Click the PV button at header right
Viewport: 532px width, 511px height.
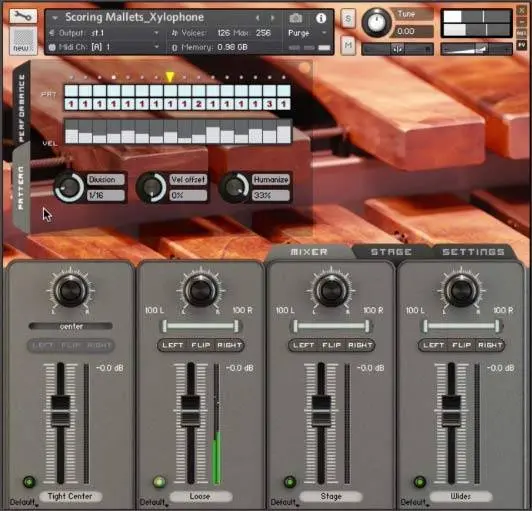521,45
